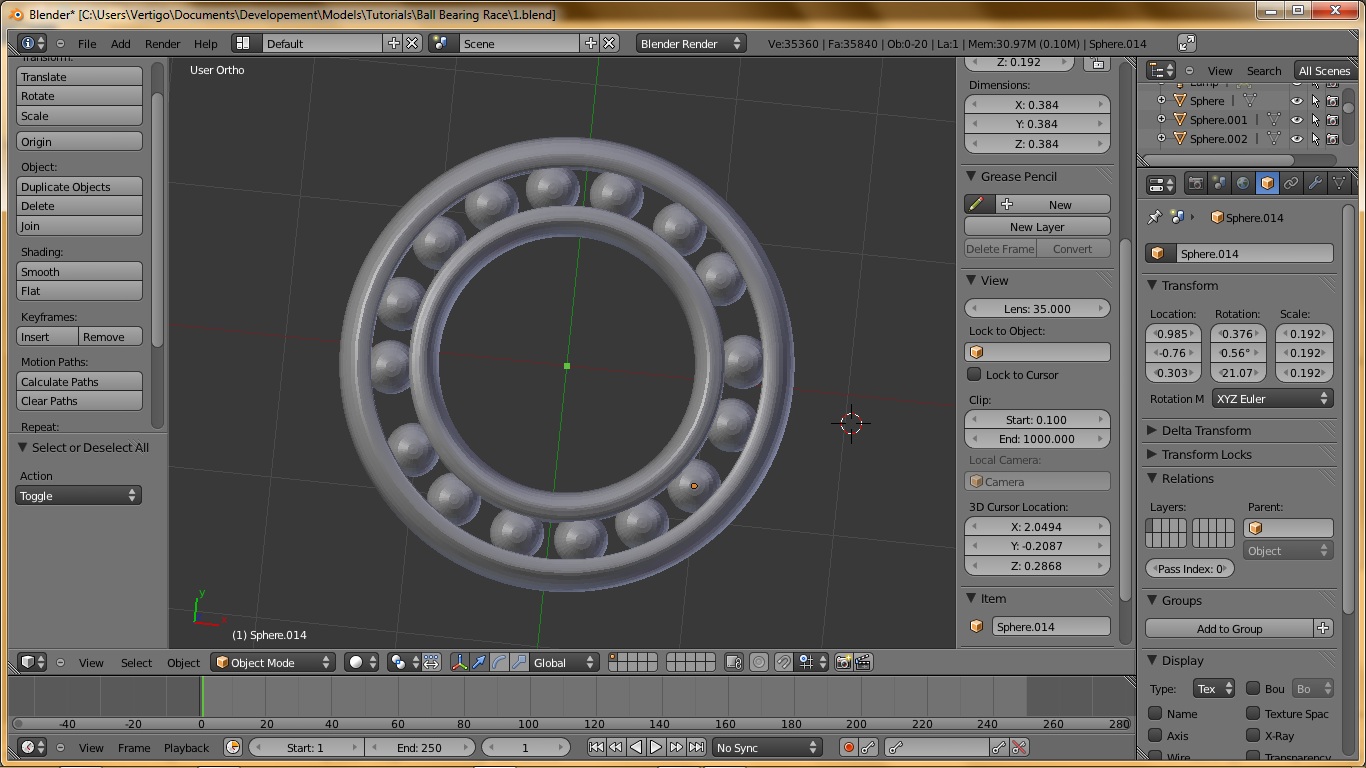Screen dimensions: 1366x768
Task: Click the Duplicate Objects button
Action: [79, 187]
